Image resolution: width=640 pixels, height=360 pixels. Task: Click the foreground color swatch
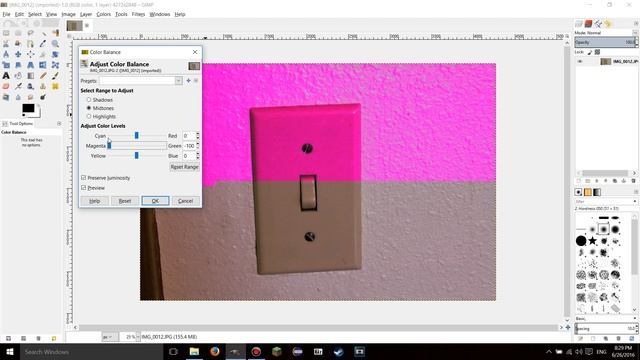[28, 108]
